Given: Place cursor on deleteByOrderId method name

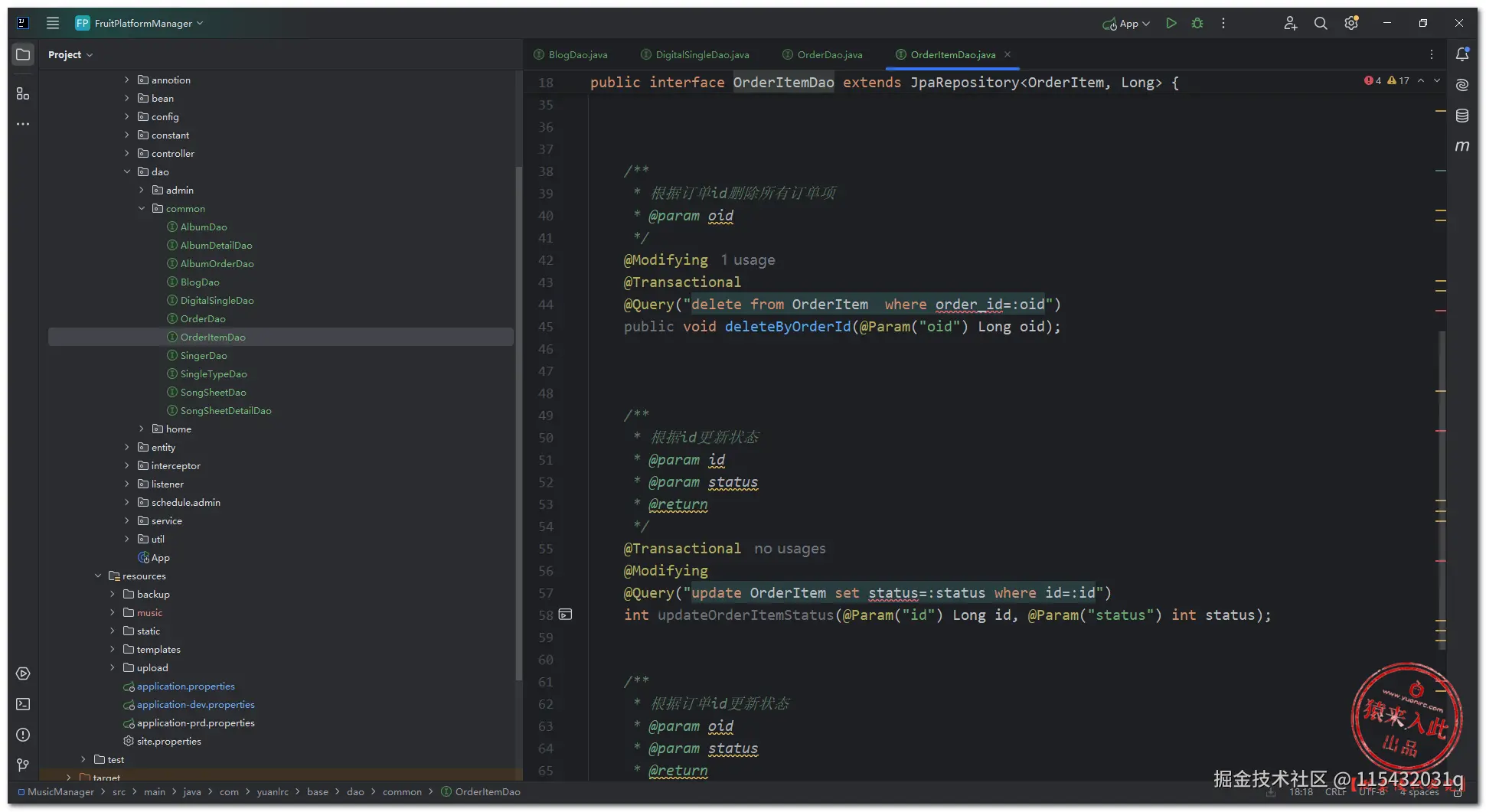Looking at the screenshot, I should pos(788,327).
